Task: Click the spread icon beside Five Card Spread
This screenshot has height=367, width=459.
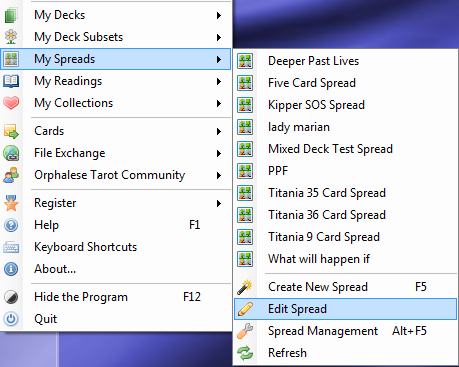Action: (245, 83)
